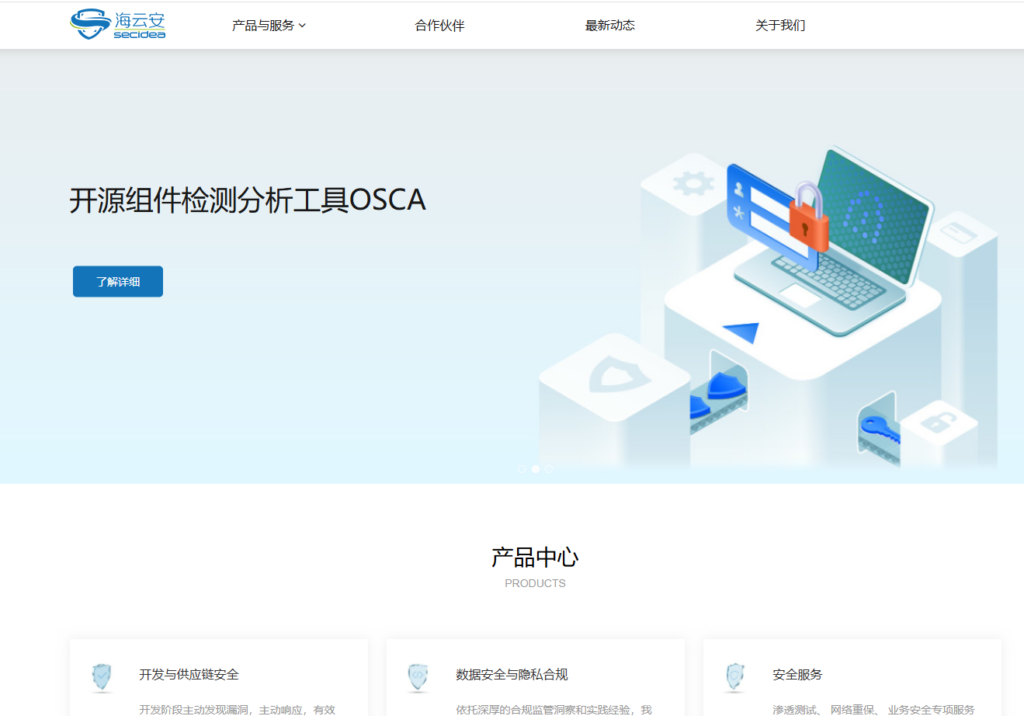Click the middle dot of the slideshow control
This screenshot has width=1024, height=716.
point(535,469)
